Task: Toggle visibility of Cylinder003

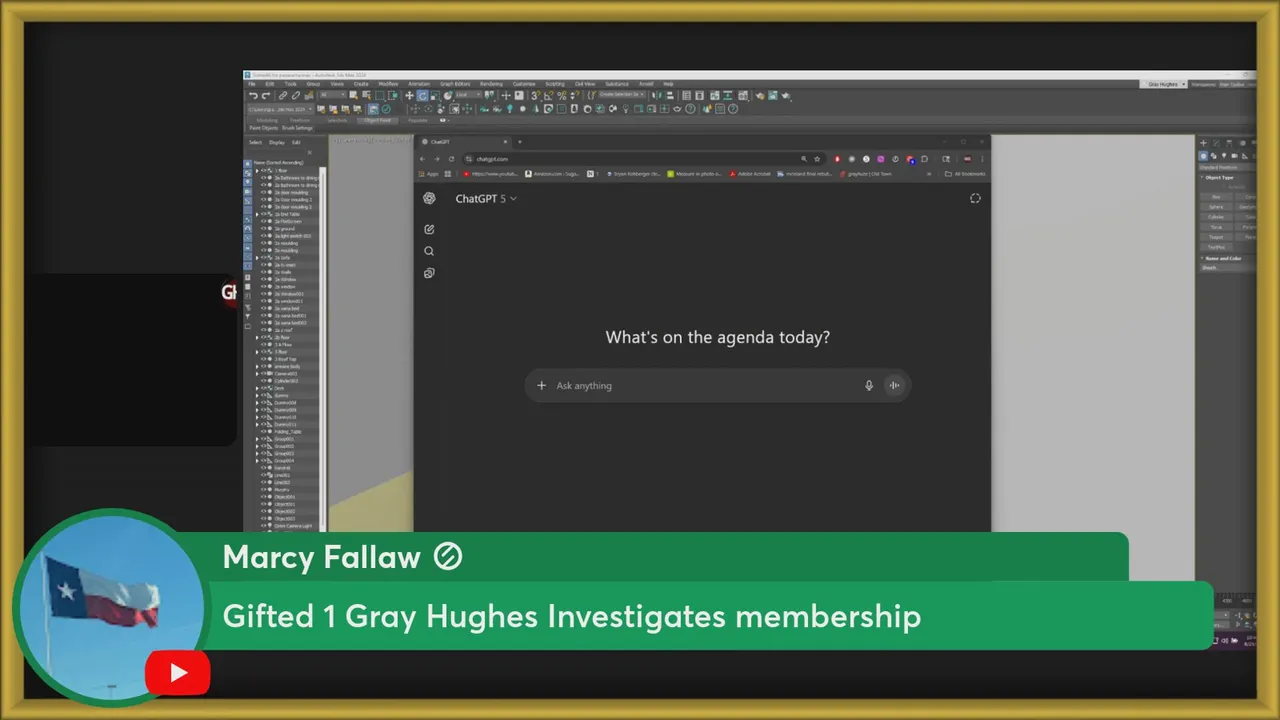Action: point(263,381)
